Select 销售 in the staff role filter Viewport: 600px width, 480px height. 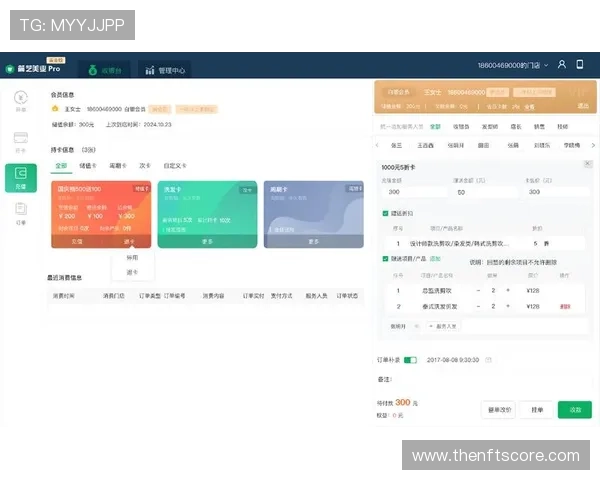[x=539, y=127]
